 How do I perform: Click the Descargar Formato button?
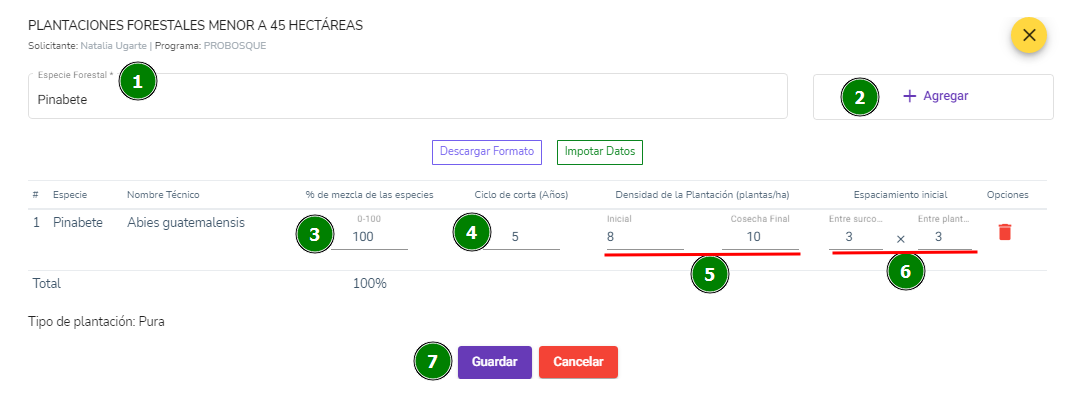487,152
